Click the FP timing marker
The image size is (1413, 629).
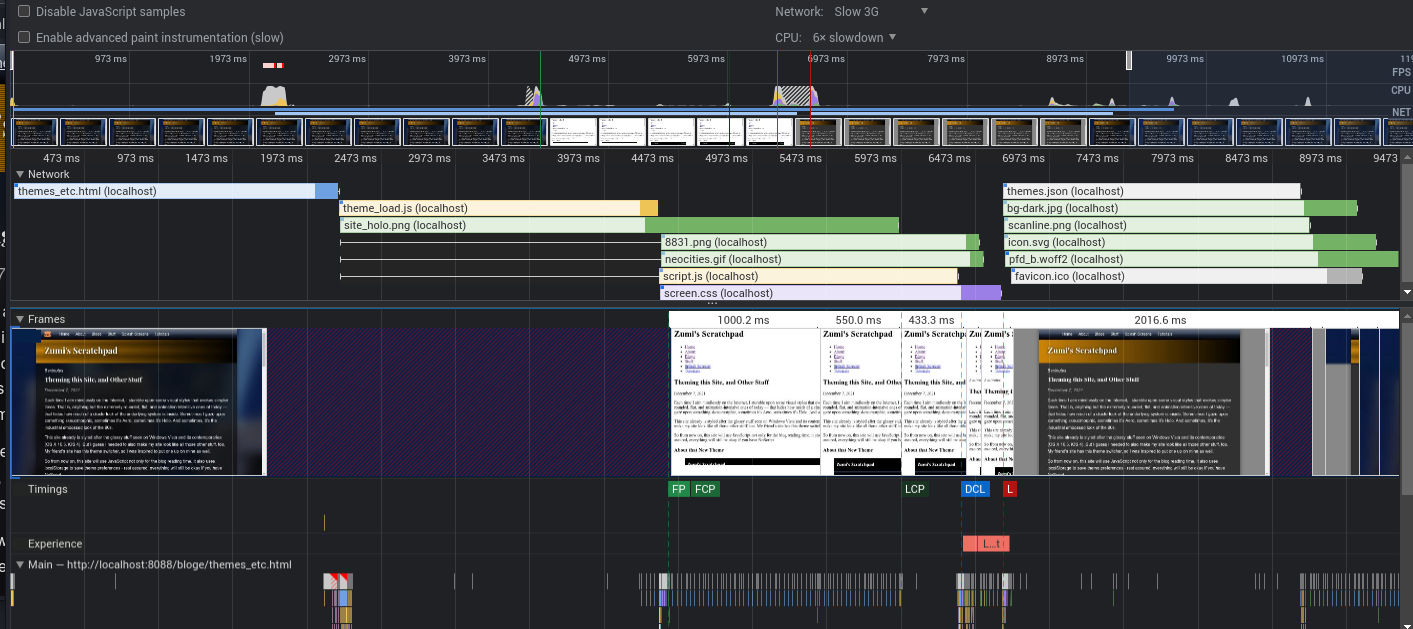coord(679,489)
